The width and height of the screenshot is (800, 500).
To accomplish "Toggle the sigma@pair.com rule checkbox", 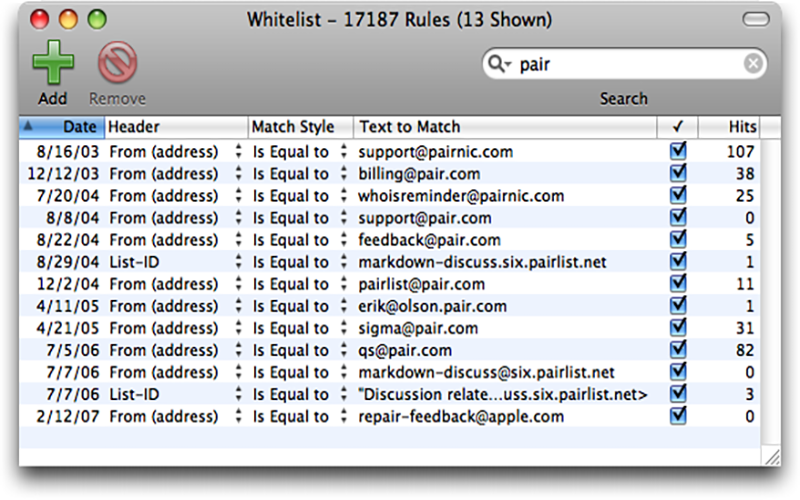I will click(x=678, y=328).
